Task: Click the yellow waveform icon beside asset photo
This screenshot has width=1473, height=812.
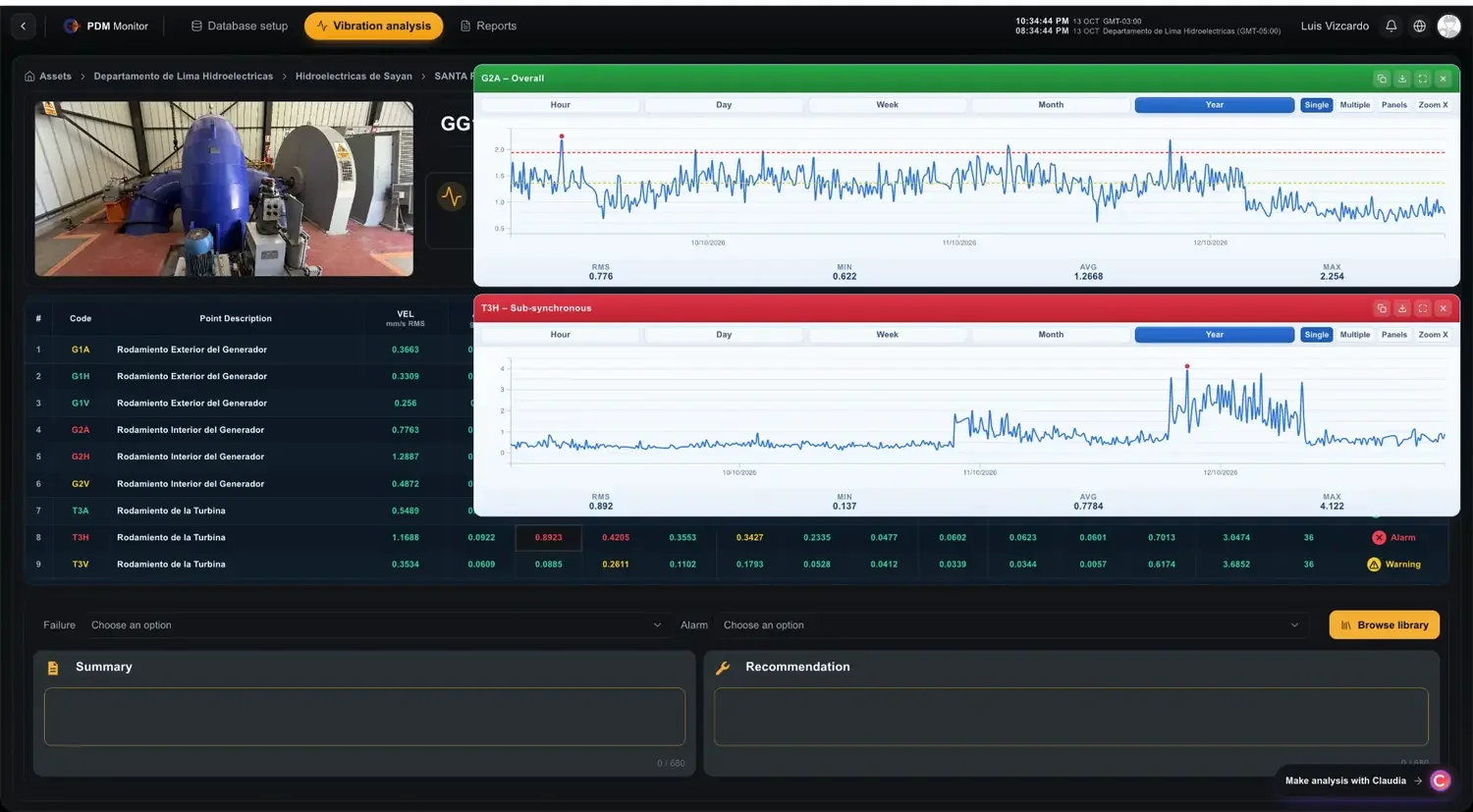Action: 452,196
